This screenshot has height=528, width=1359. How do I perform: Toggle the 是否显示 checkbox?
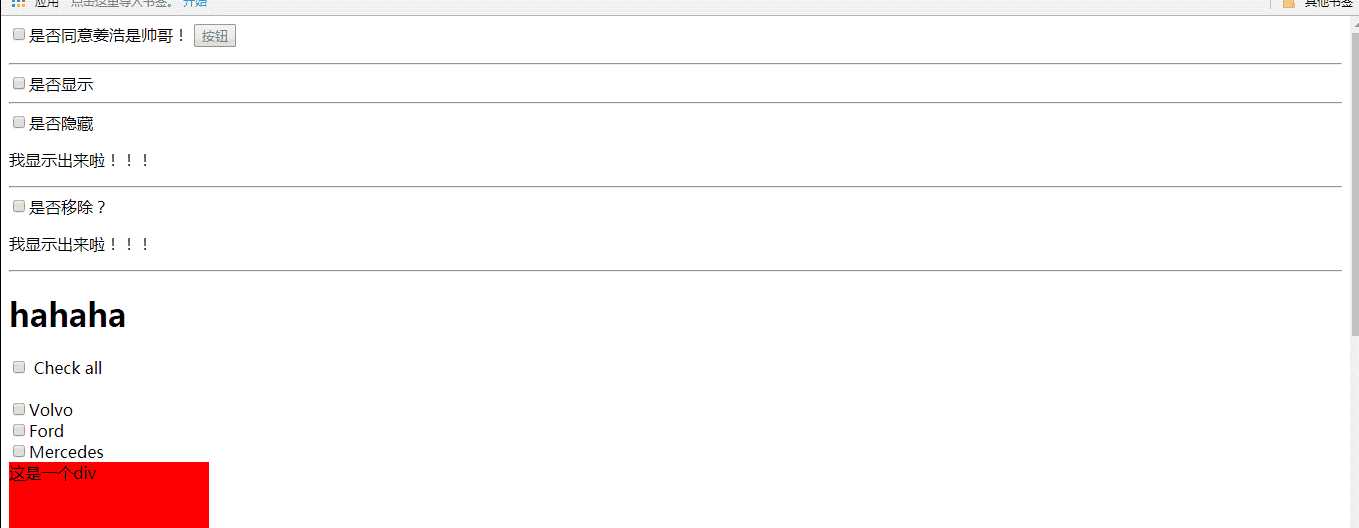(x=19, y=84)
